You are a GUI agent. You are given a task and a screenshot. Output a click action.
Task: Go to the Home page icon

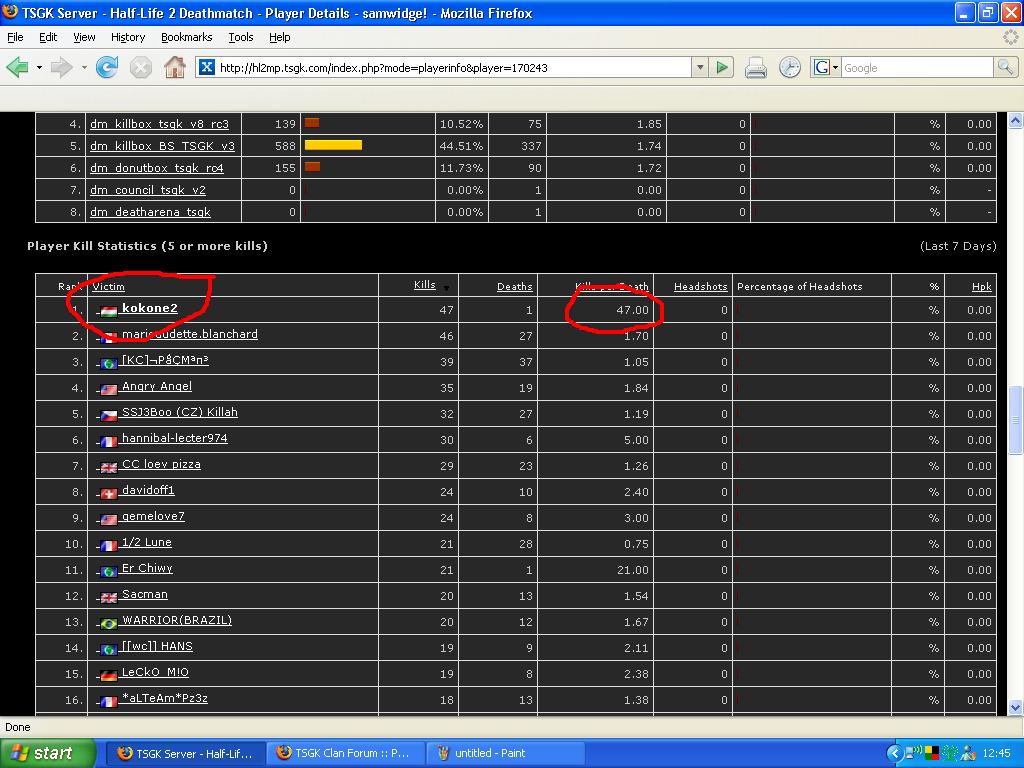[175, 68]
